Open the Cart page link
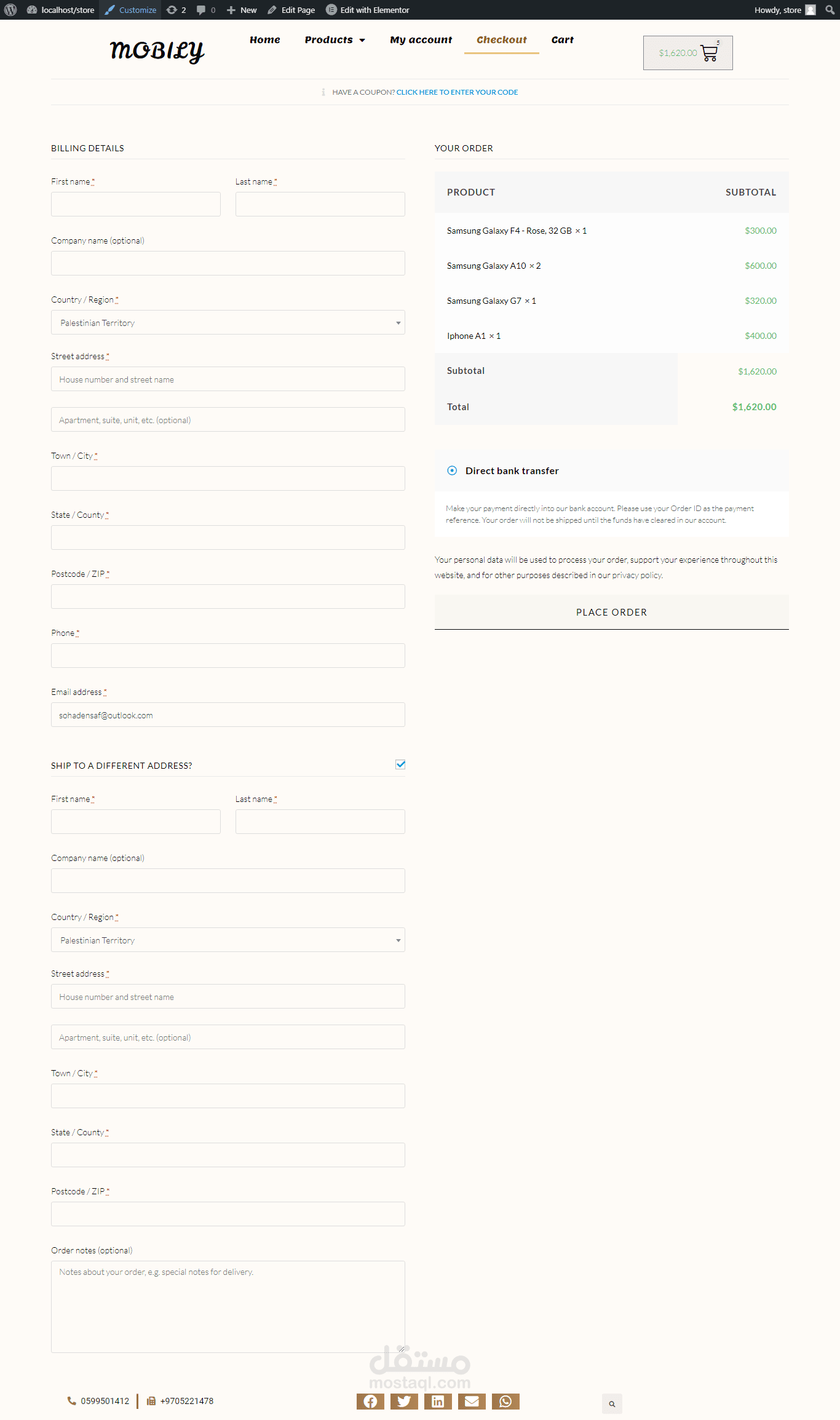Screen dimensions: 840x1420 (x=563, y=40)
